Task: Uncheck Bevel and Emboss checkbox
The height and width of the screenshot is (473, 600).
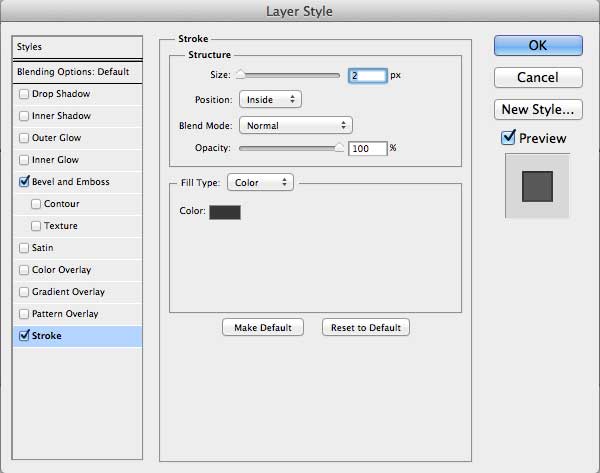Action: click(x=24, y=181)
